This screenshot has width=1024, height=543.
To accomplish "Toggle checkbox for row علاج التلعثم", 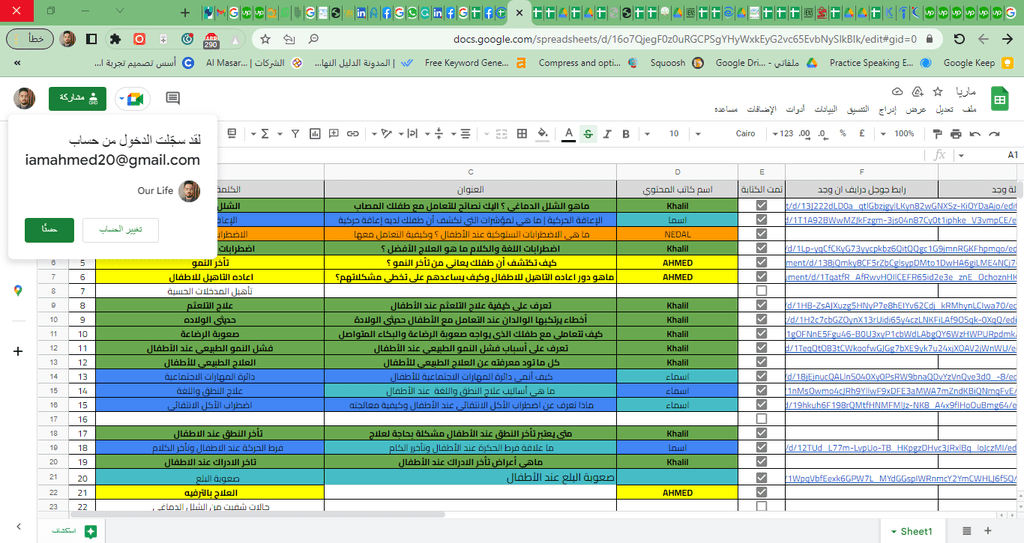I will coord(761,305).
